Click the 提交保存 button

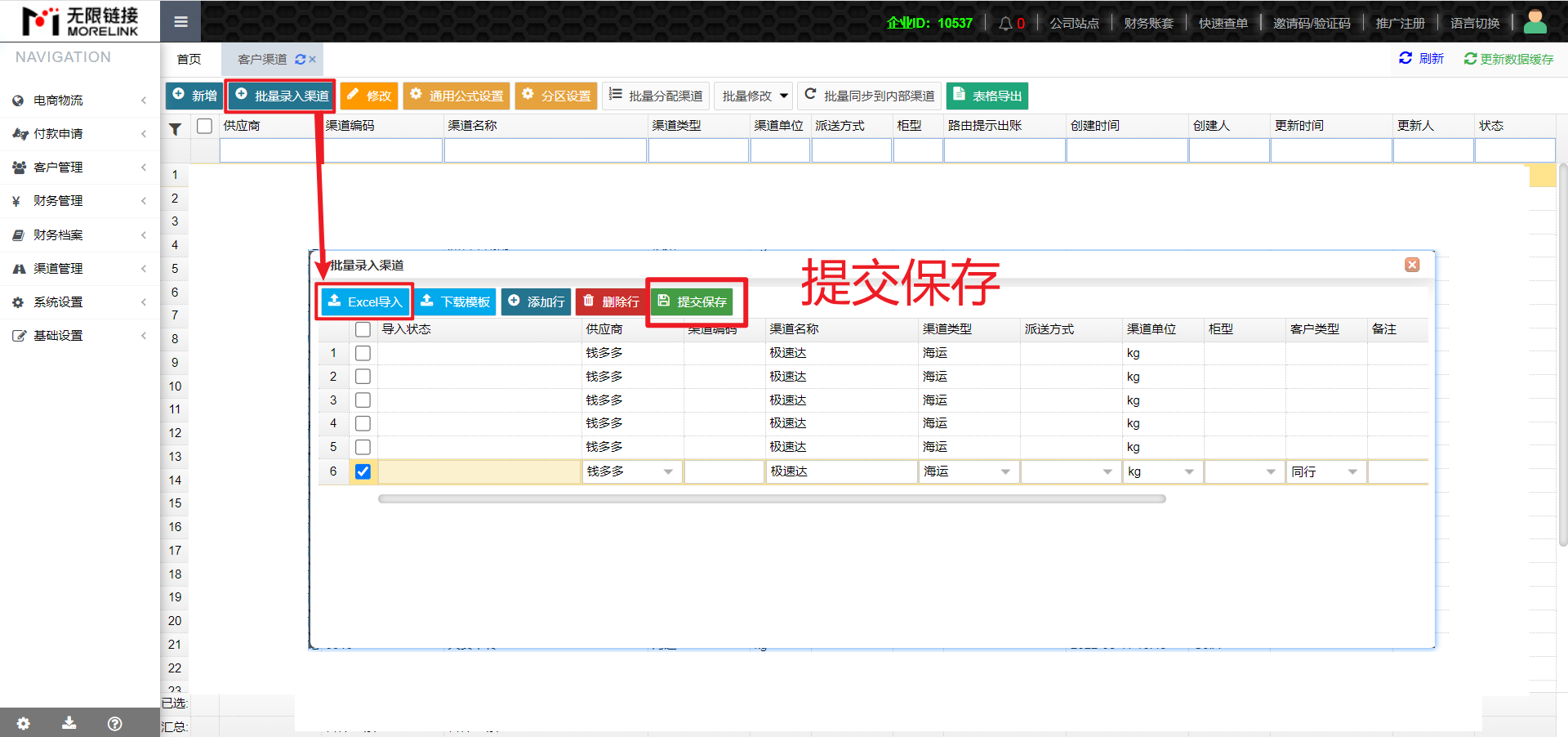(x=693, y=301)
